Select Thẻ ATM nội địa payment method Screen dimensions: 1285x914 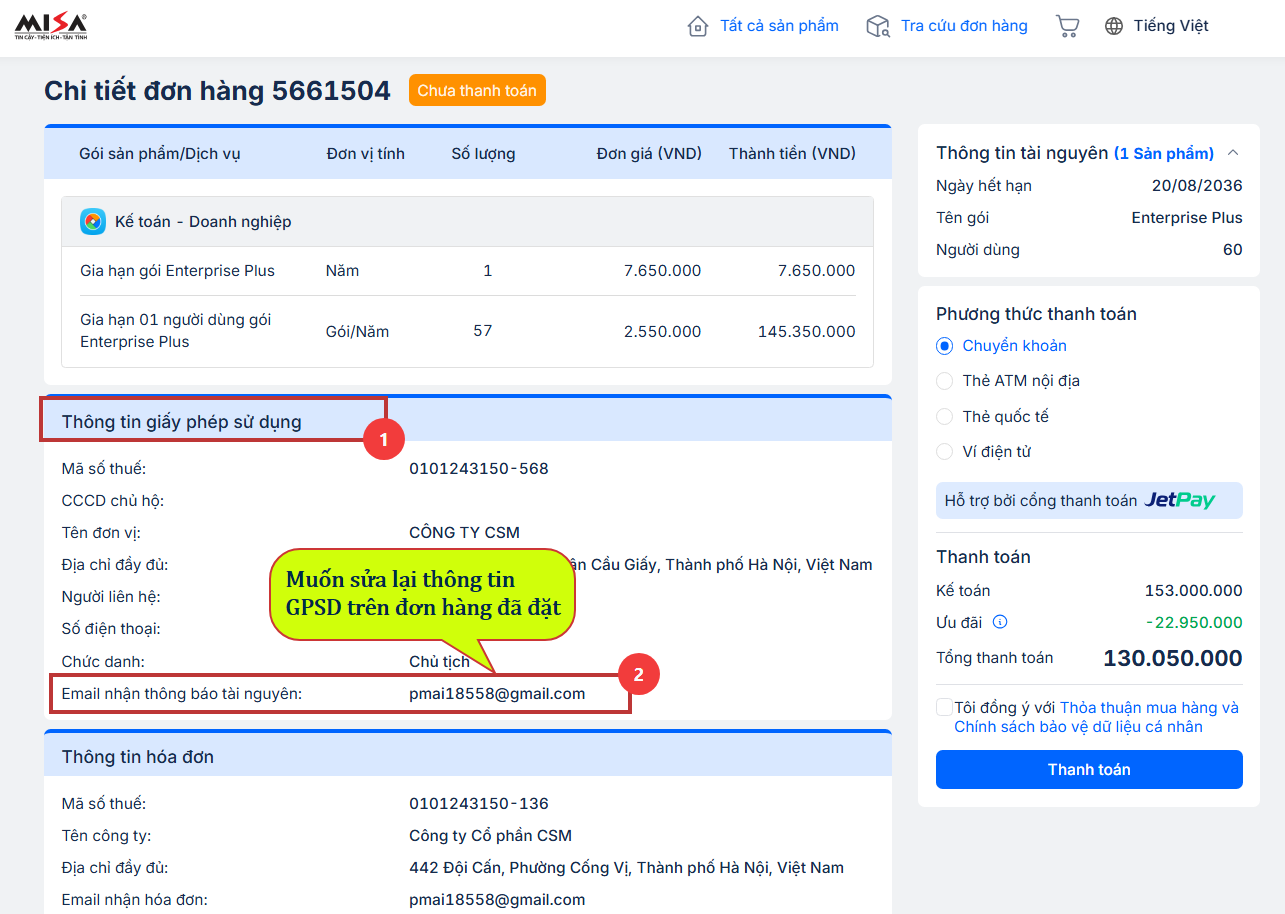click(x=944, y=381)
